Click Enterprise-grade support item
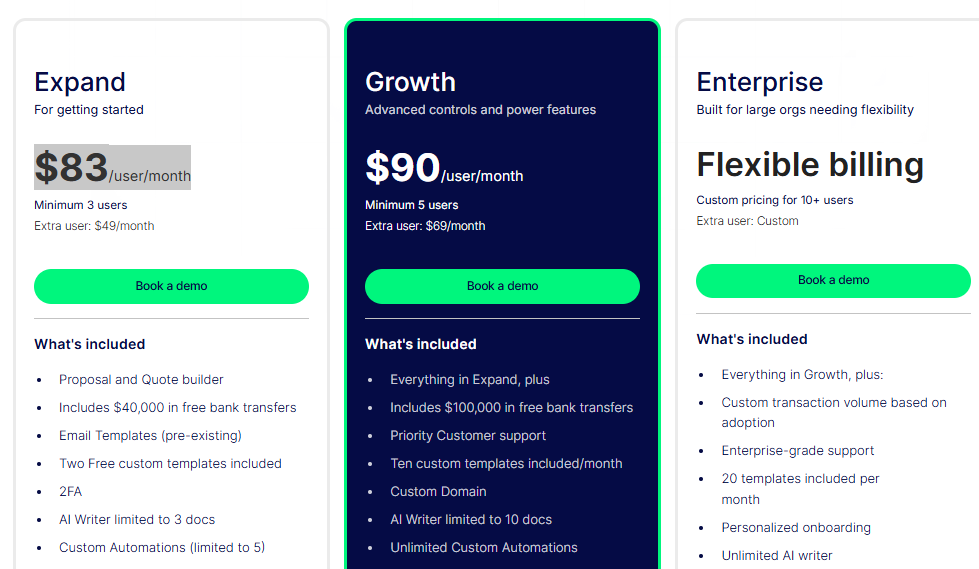The width and height of the screenshot is (979, 569). 798,451
